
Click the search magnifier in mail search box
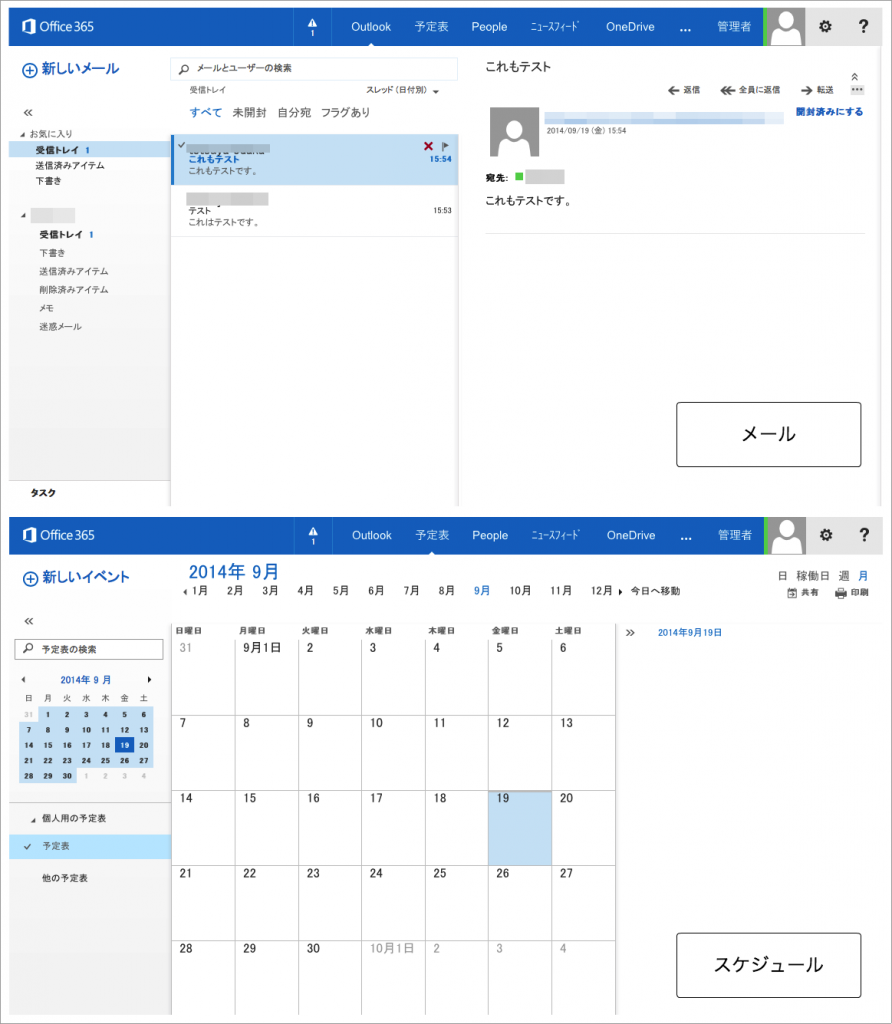point(184,69)
